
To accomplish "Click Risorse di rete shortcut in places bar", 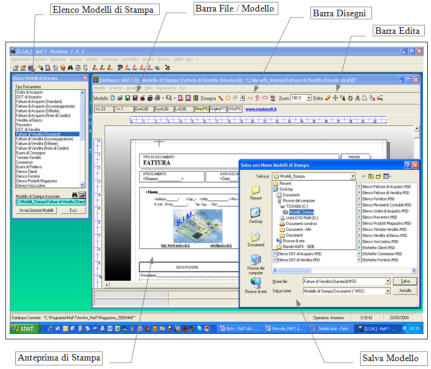I will 256,285.
